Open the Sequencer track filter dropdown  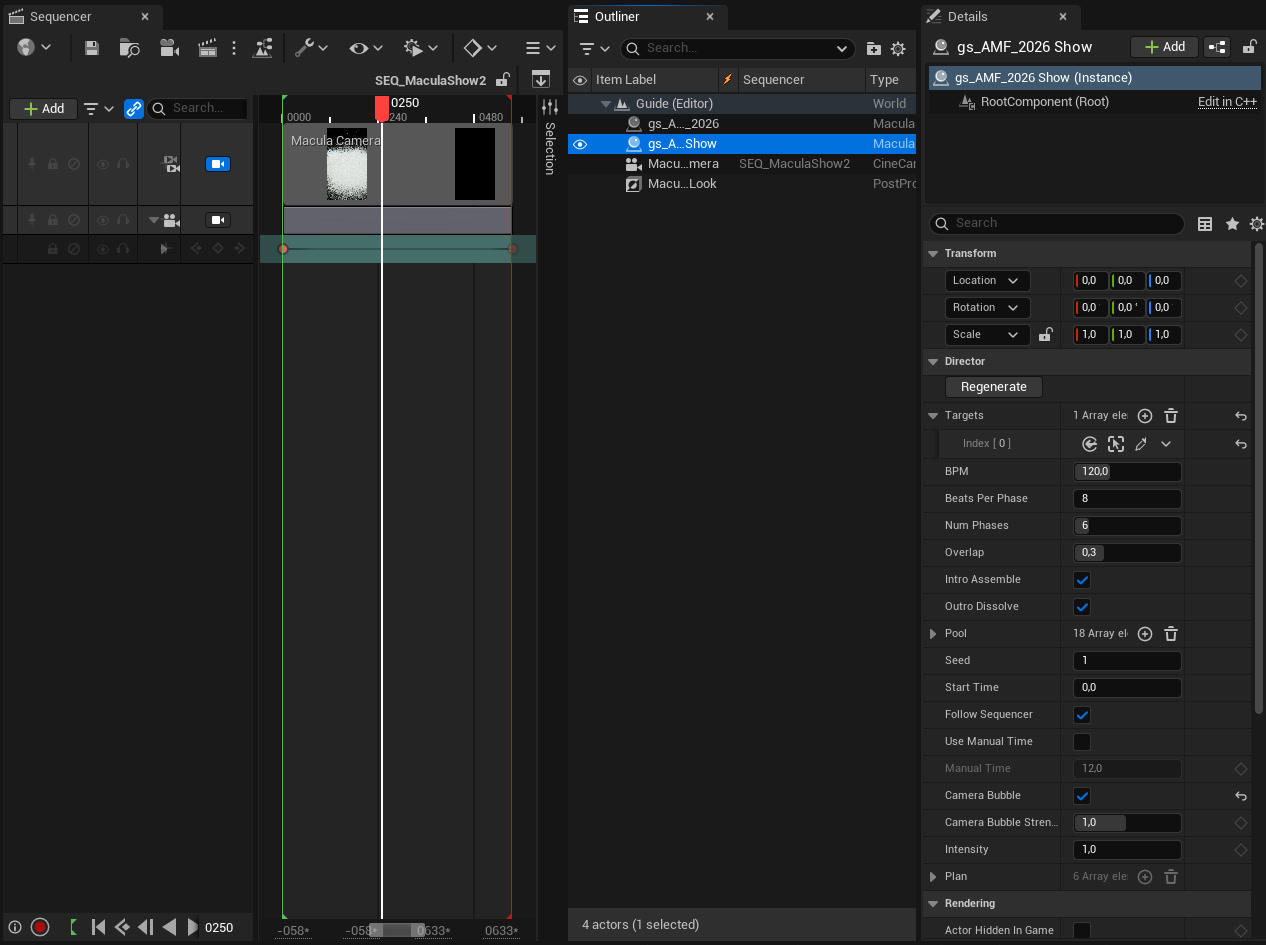click(98, 108)
